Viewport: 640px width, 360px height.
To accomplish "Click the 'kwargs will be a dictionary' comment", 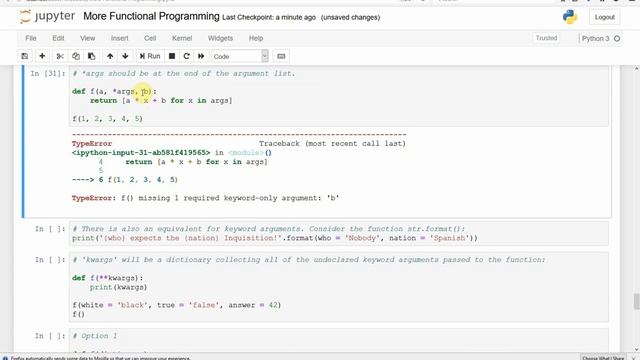I will coord(309,260).
